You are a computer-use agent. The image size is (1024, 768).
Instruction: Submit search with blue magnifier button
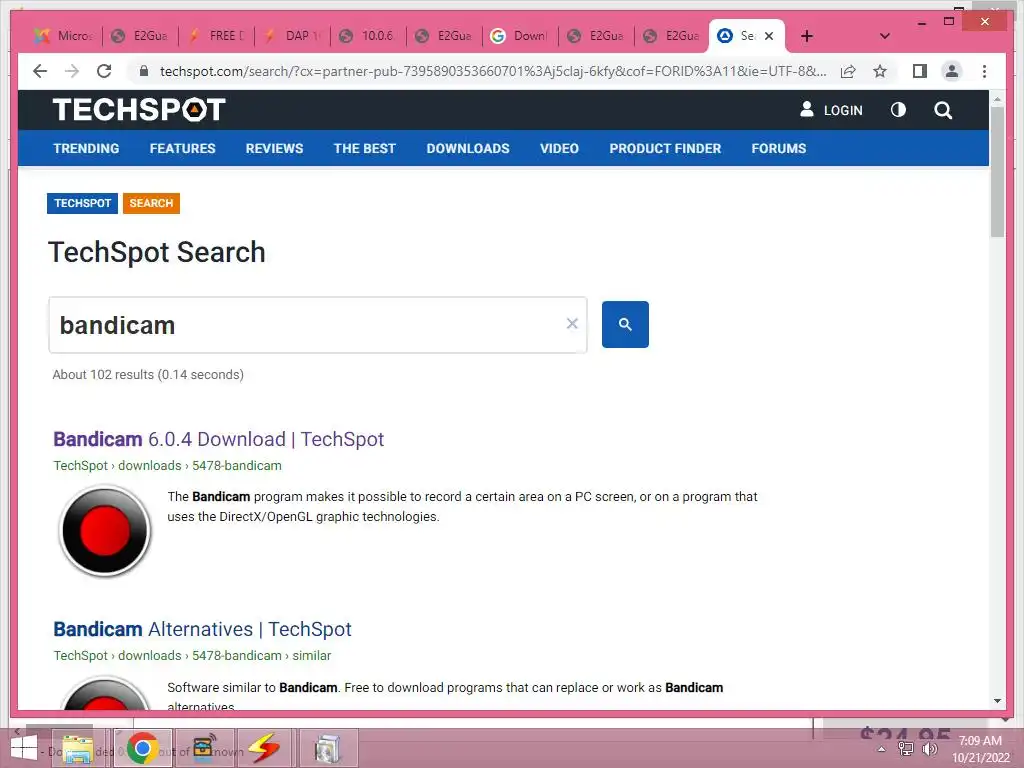[x=625, y=325]
